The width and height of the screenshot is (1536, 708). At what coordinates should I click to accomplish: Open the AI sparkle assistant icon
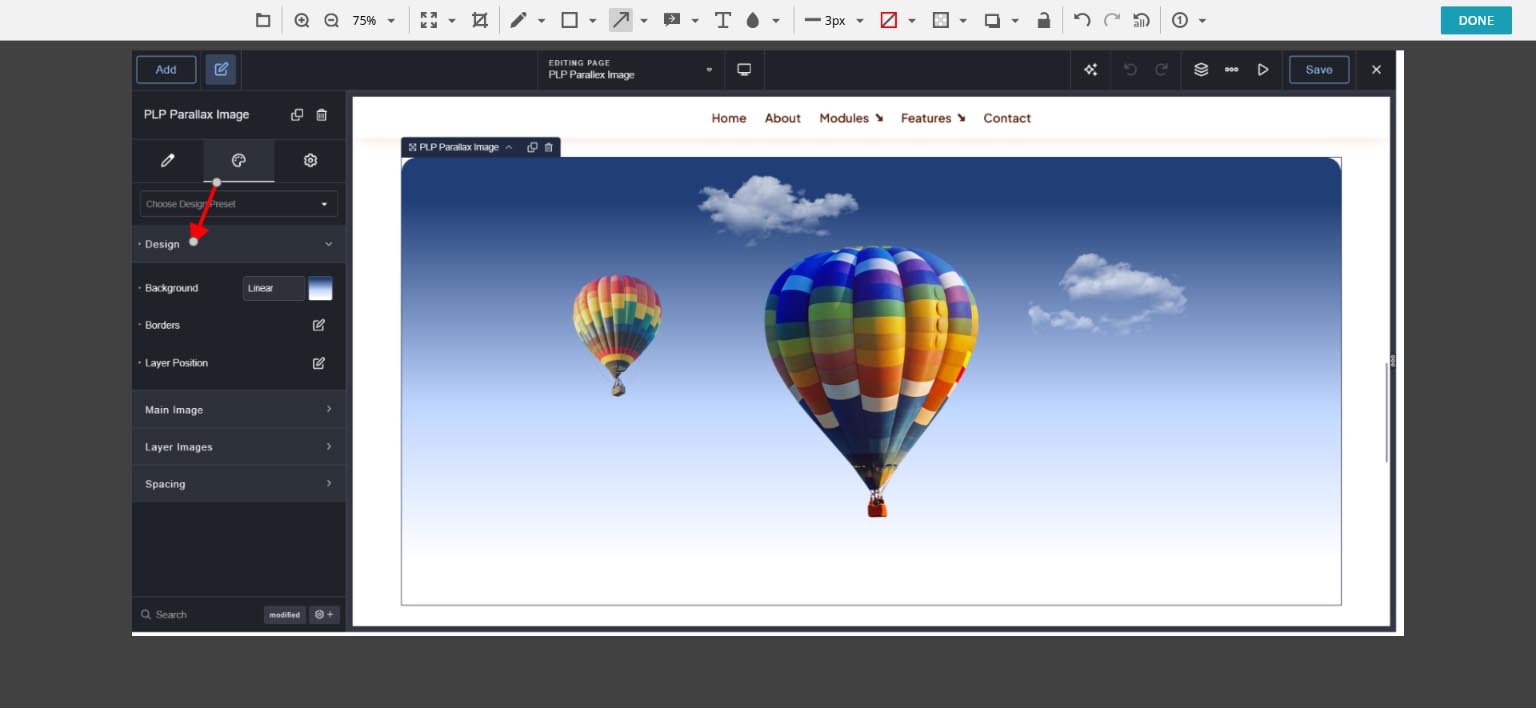pos(1090,69)
